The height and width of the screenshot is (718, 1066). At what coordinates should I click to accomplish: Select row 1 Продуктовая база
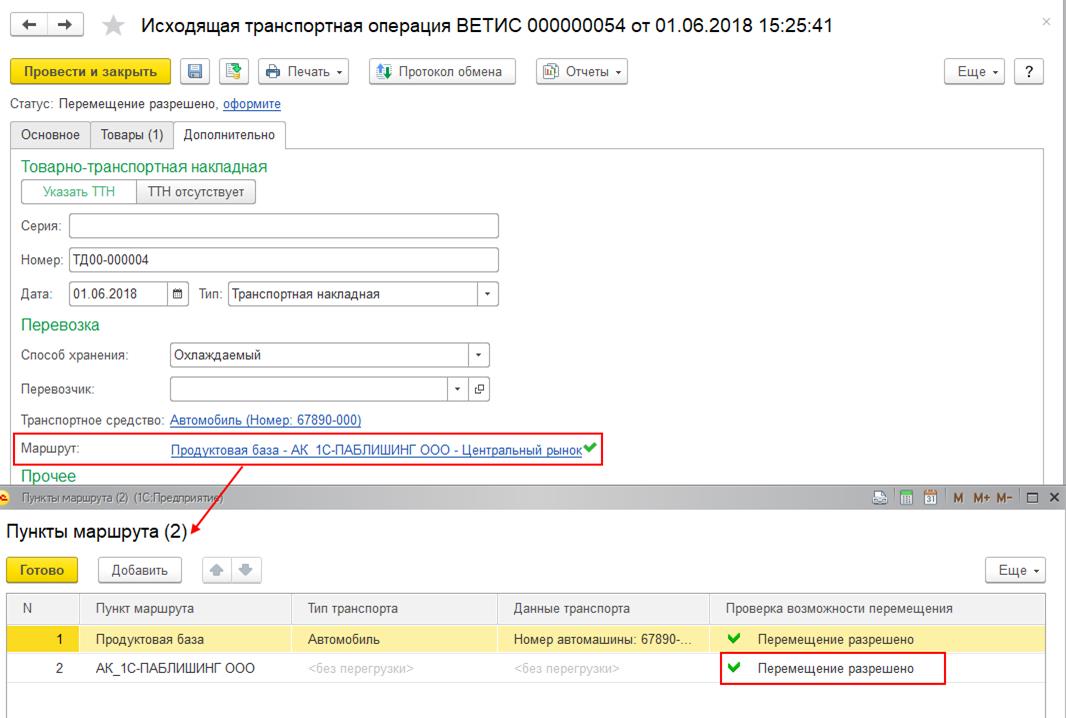tap(526, 639)
